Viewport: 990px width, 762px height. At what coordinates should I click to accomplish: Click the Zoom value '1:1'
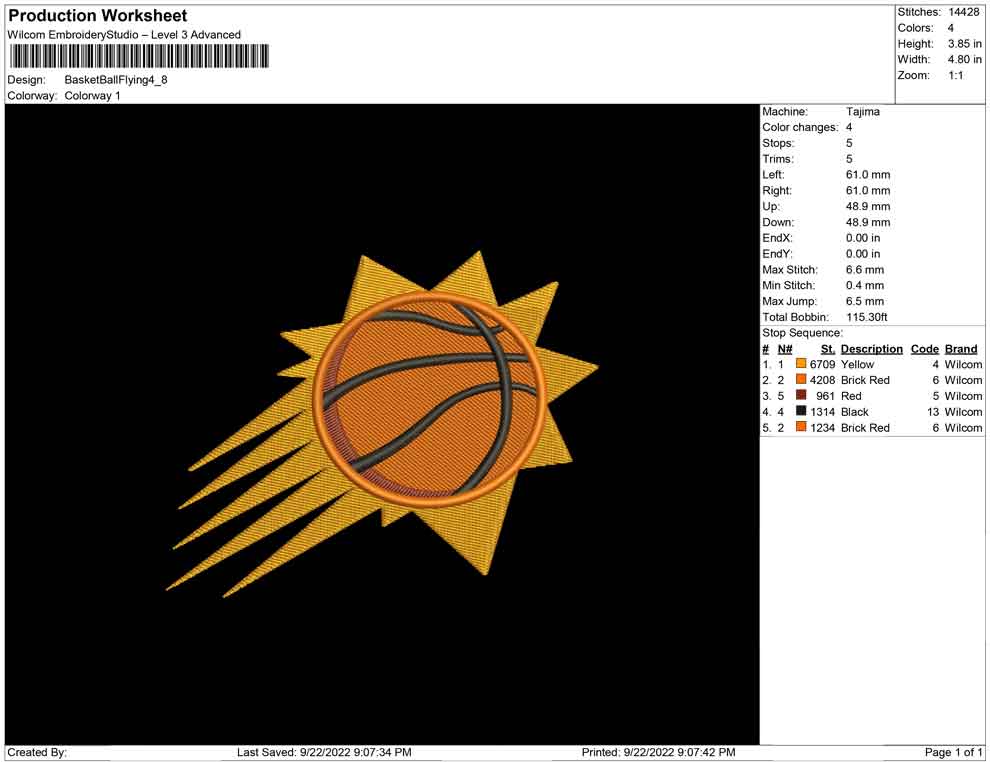(x=955, y=75)
